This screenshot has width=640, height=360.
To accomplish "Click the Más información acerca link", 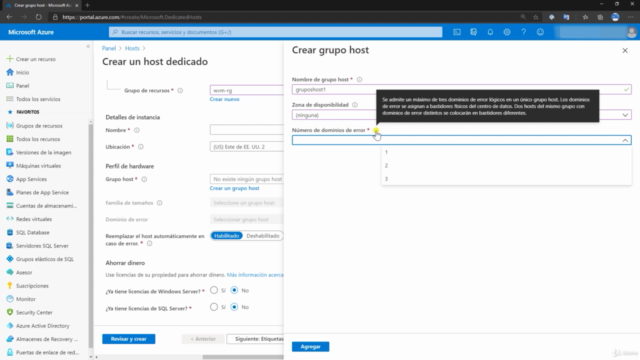I will click(x=255, y=275).
